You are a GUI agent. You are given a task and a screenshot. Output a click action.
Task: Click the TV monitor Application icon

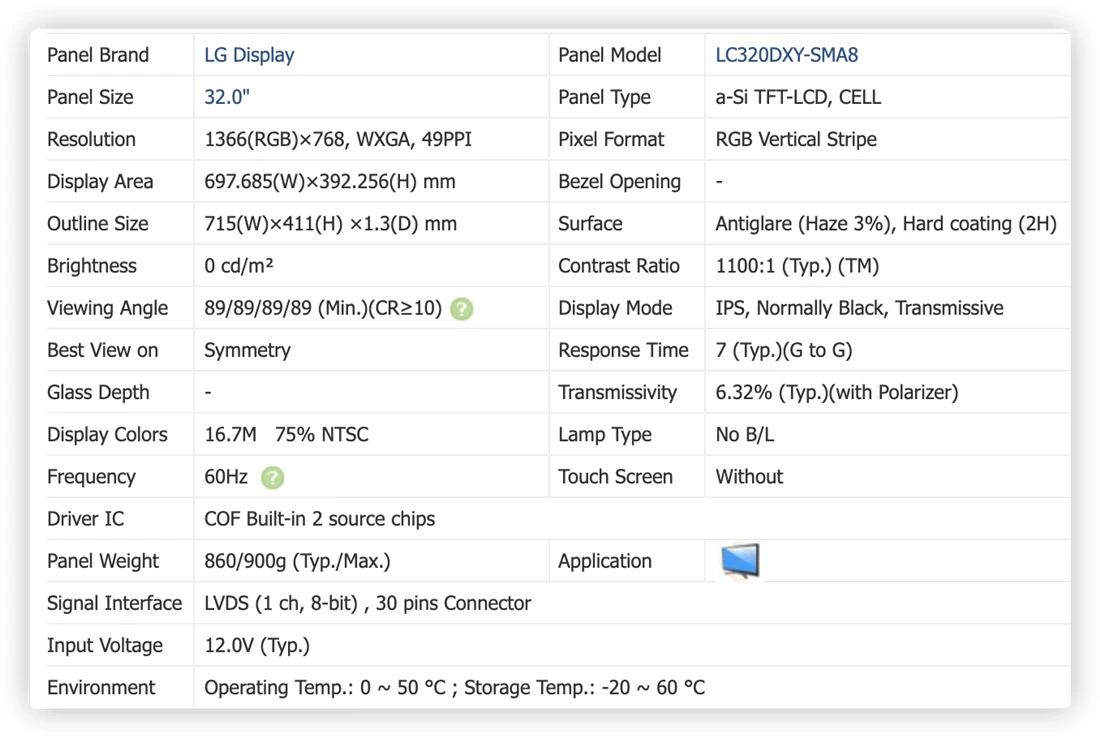[740, 561]
